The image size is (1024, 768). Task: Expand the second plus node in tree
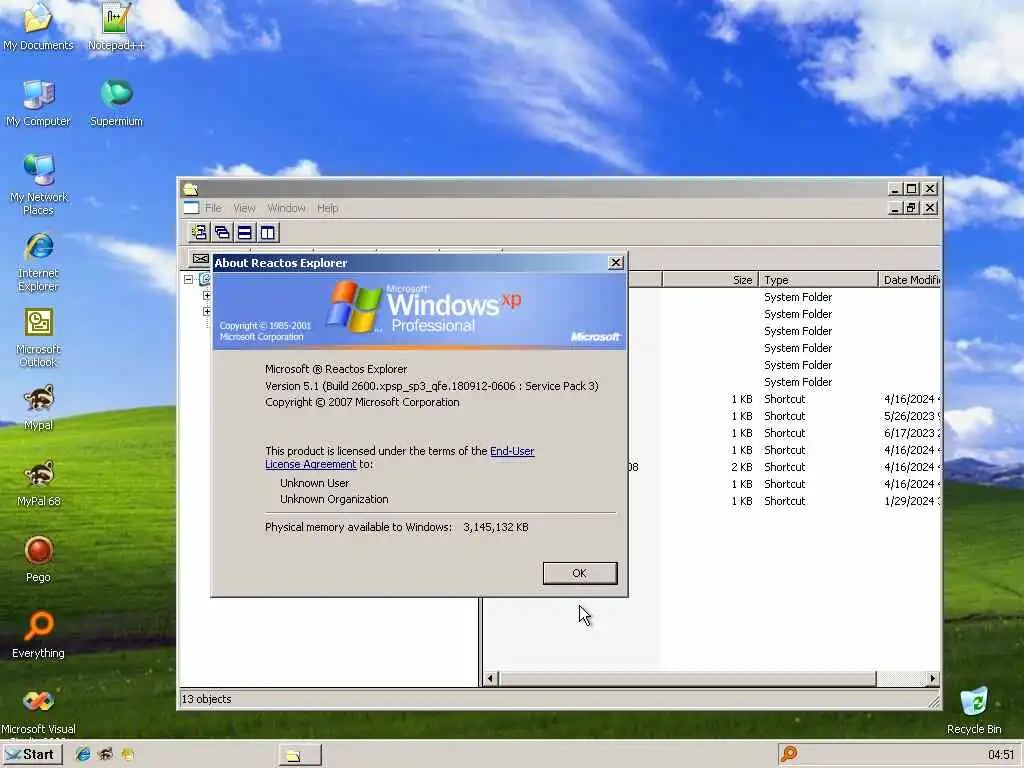(x=206, y=312)
